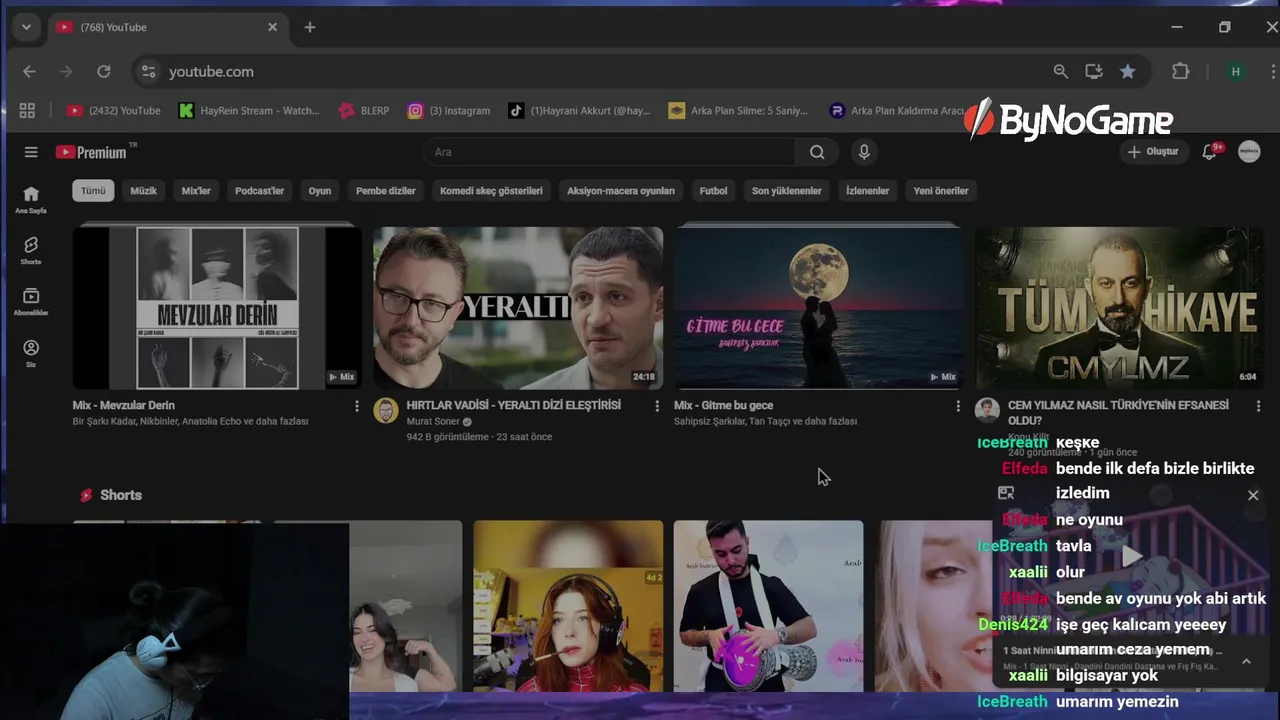Click the search magnifier button
The image size is (1280, 720).
817,152
